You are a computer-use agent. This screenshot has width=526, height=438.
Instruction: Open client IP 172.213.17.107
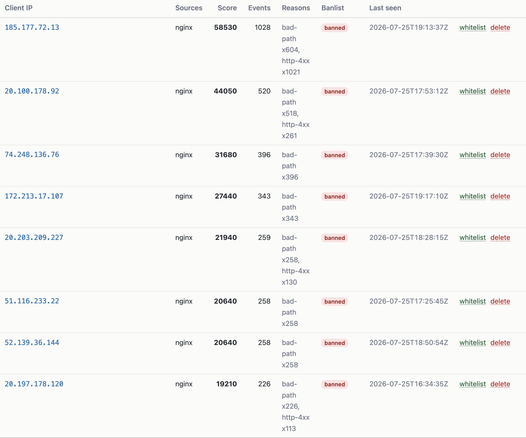(x=34, y=196)
